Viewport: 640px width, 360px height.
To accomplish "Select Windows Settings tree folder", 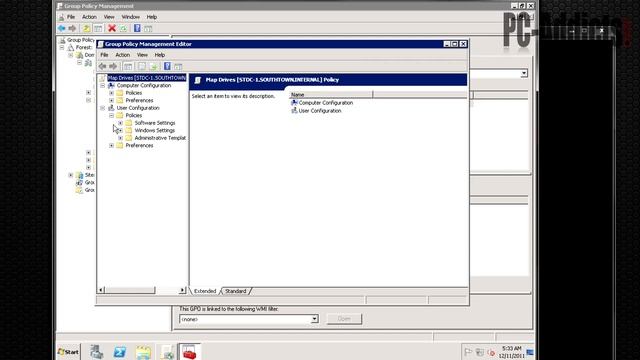I will point(154,130).
